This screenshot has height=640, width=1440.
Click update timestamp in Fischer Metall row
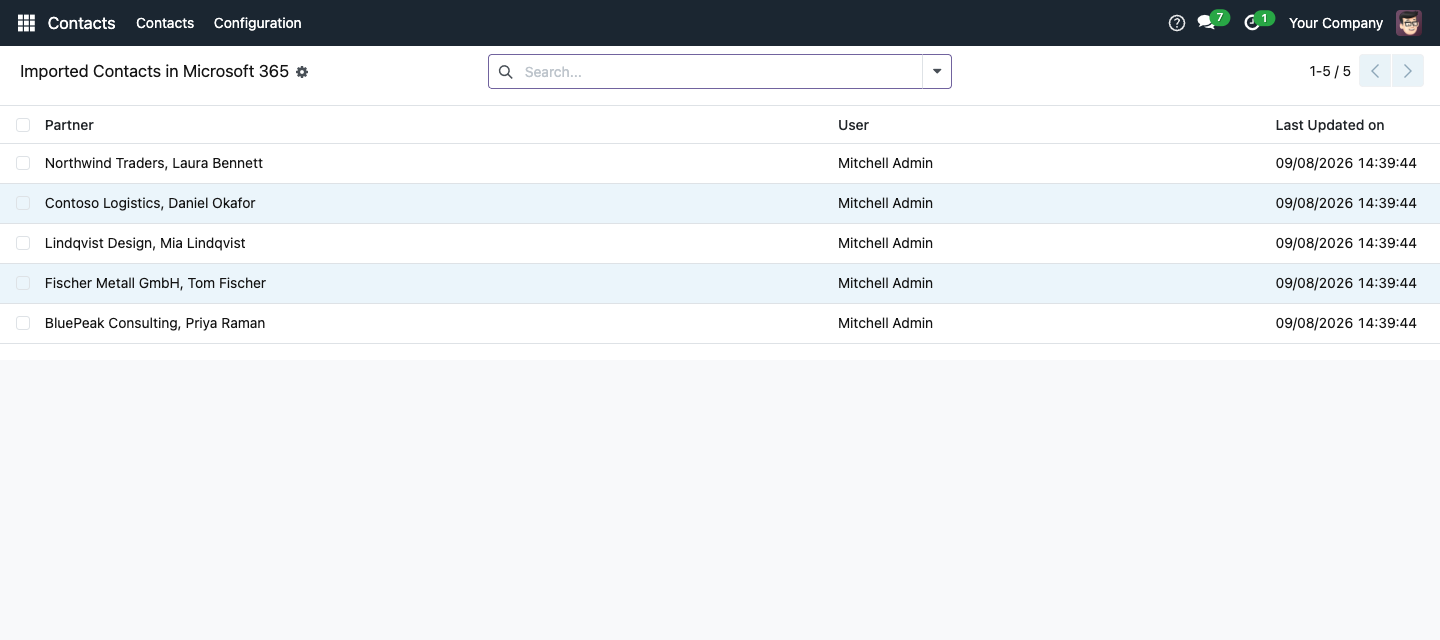[x=1346, y=283]
